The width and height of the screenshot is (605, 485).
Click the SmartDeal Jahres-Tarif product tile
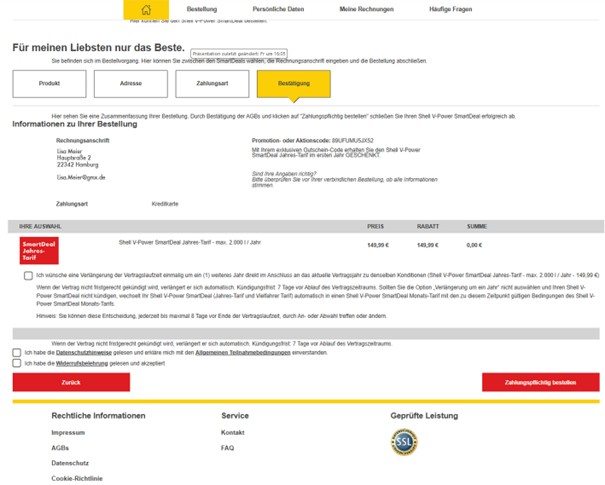(40, 250)
